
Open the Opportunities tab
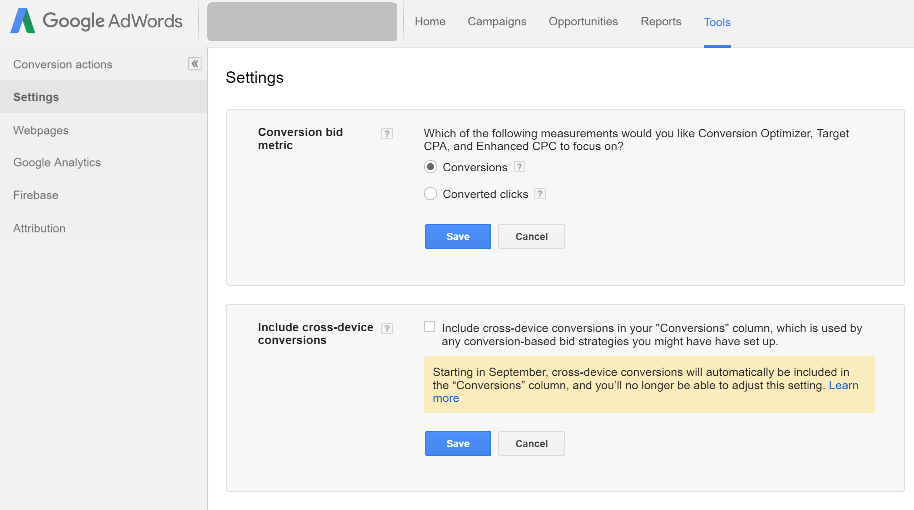pyautogui.click(x=583, y=21)
